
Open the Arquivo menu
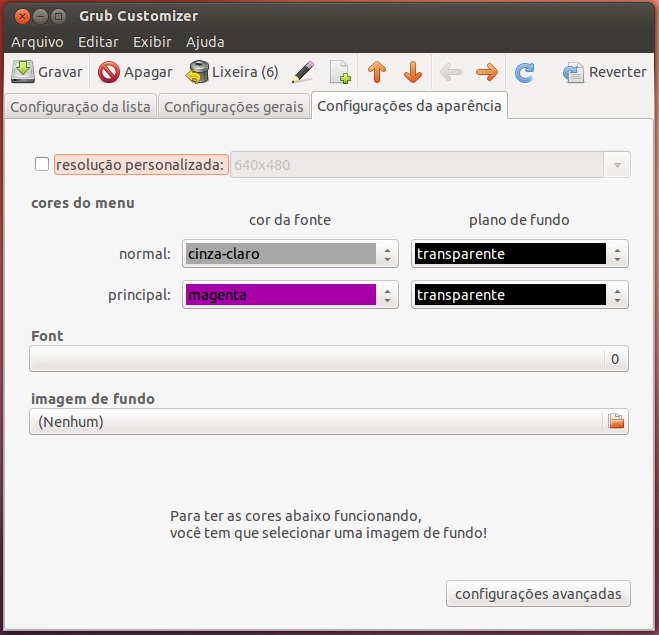pyautogui.click(x=37, y=42)
